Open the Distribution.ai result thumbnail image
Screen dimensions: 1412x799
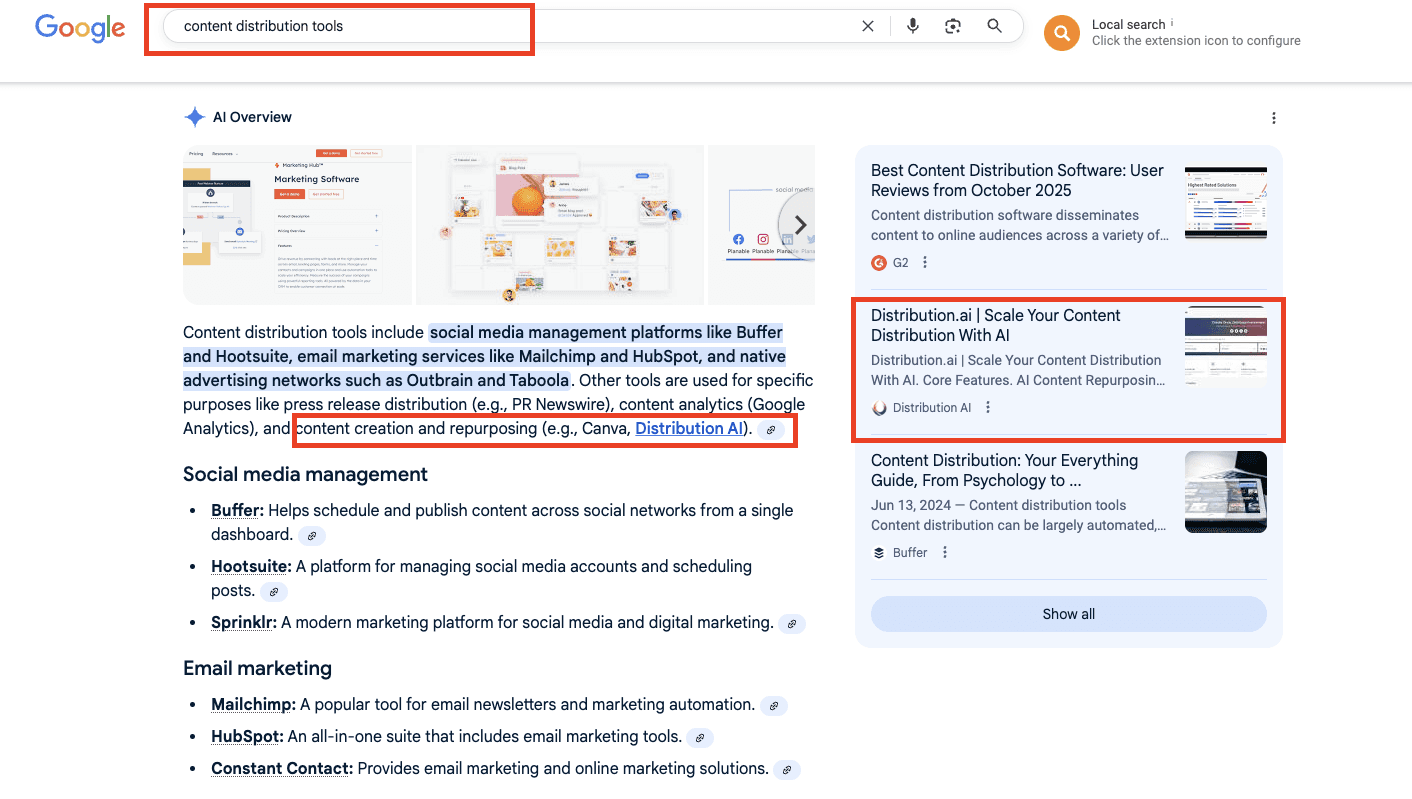point(1226,348)
